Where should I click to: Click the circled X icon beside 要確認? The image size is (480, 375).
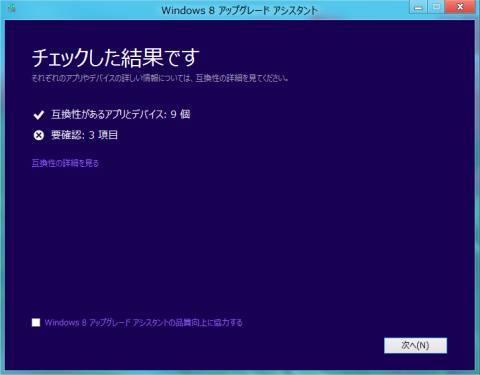[x=39, y=135]
